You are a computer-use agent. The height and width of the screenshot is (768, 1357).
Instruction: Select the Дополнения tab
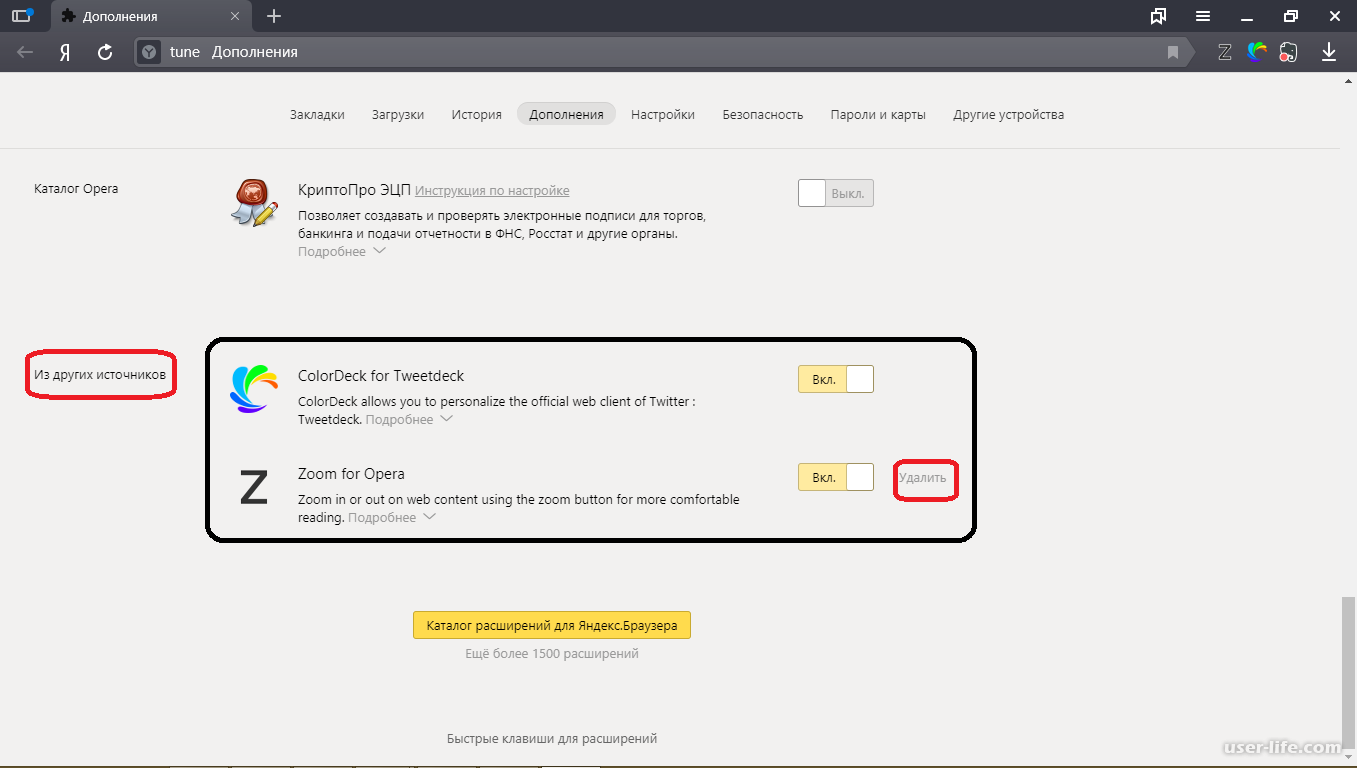[x=566, y=114]
